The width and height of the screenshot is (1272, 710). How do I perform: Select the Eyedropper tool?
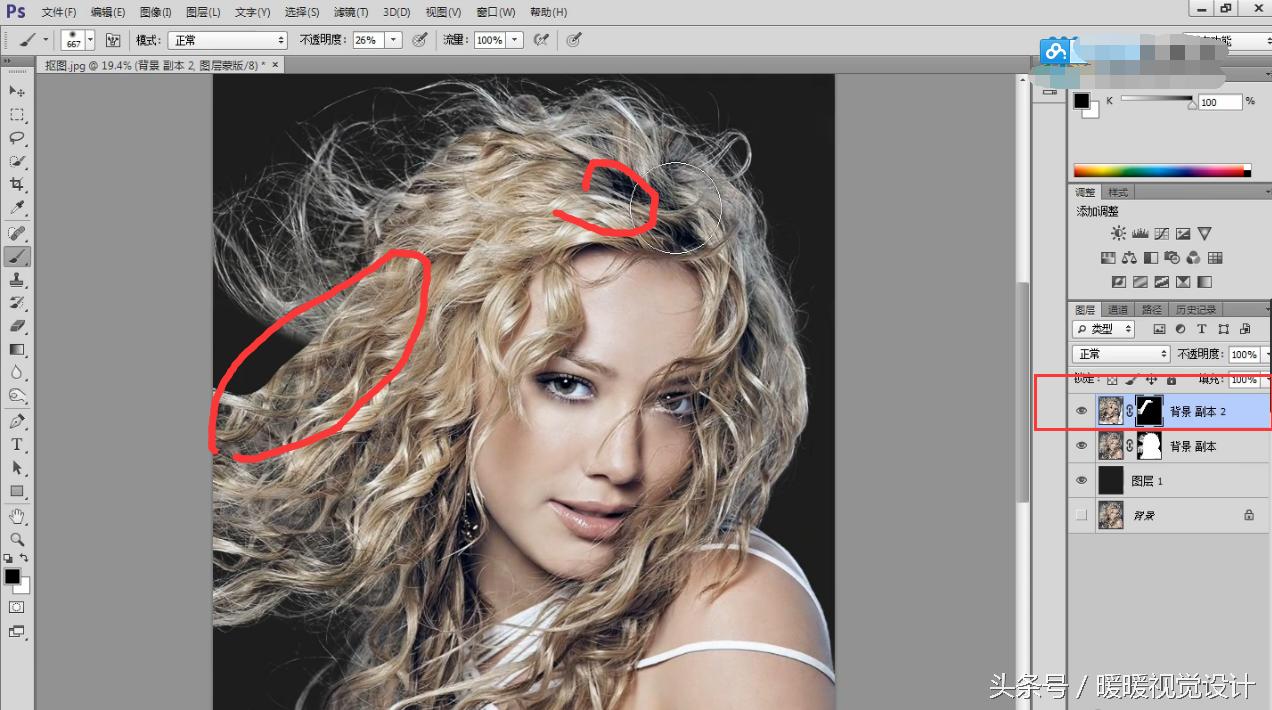tap(17, 207)
